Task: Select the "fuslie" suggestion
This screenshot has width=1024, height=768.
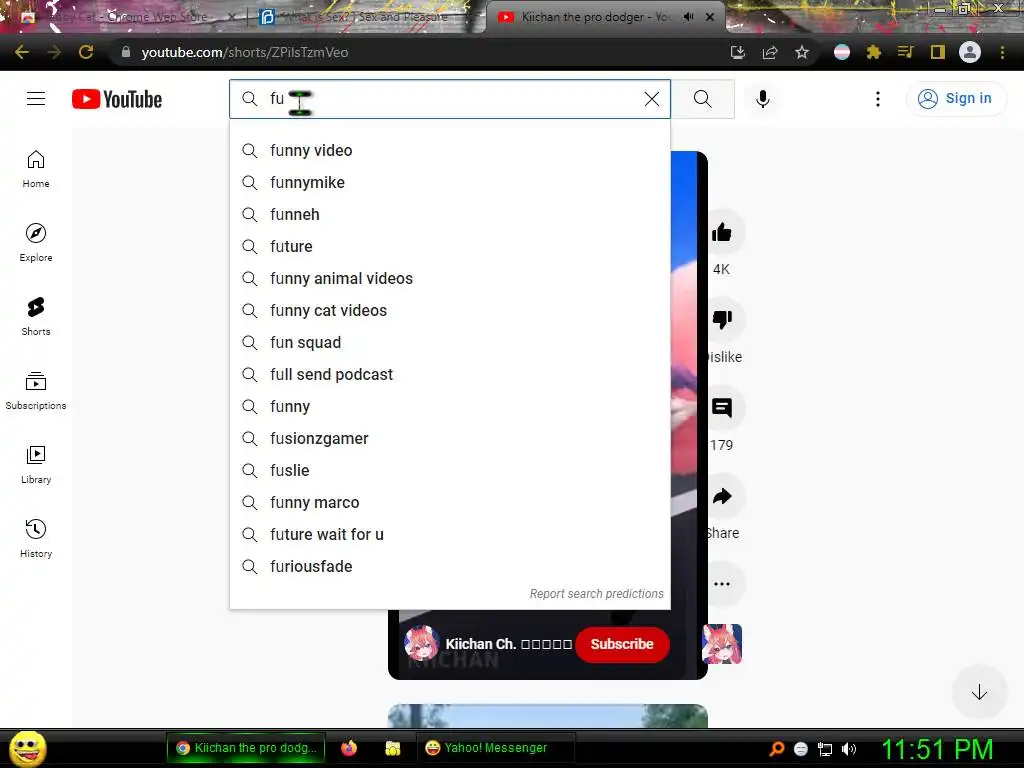Action: pos(450,471)
